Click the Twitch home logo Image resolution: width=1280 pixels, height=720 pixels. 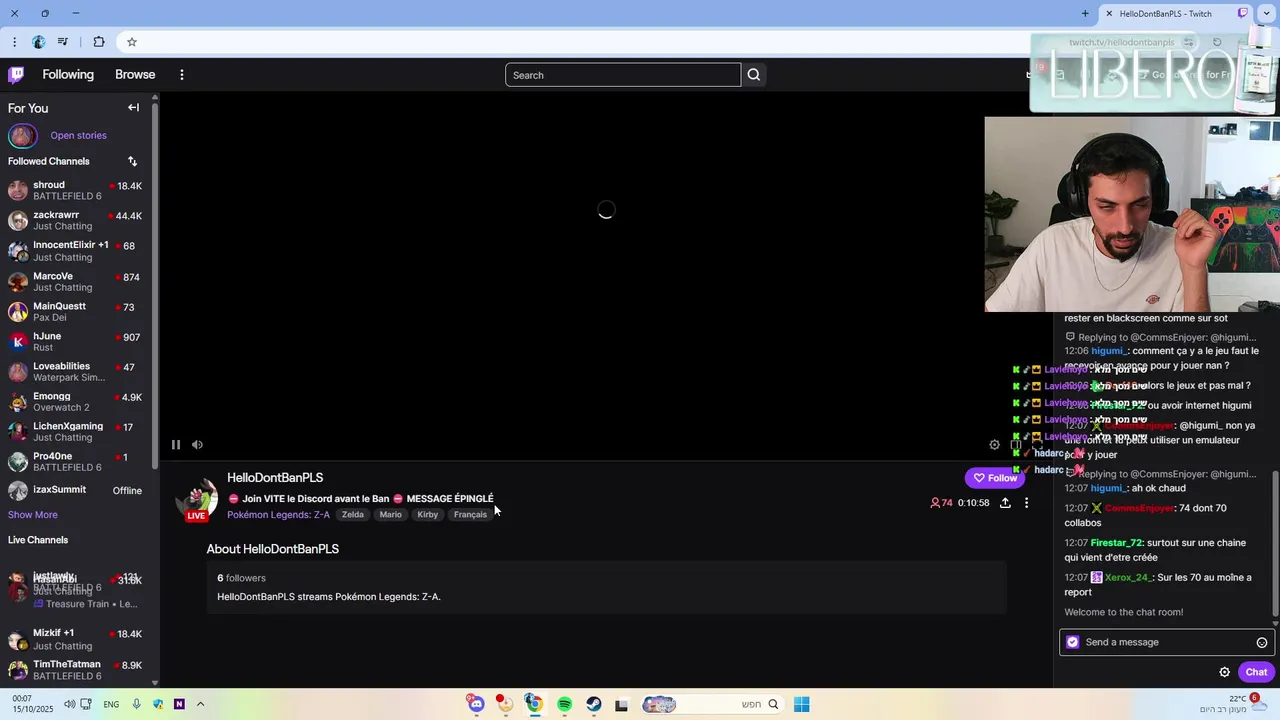pos(16,75)
